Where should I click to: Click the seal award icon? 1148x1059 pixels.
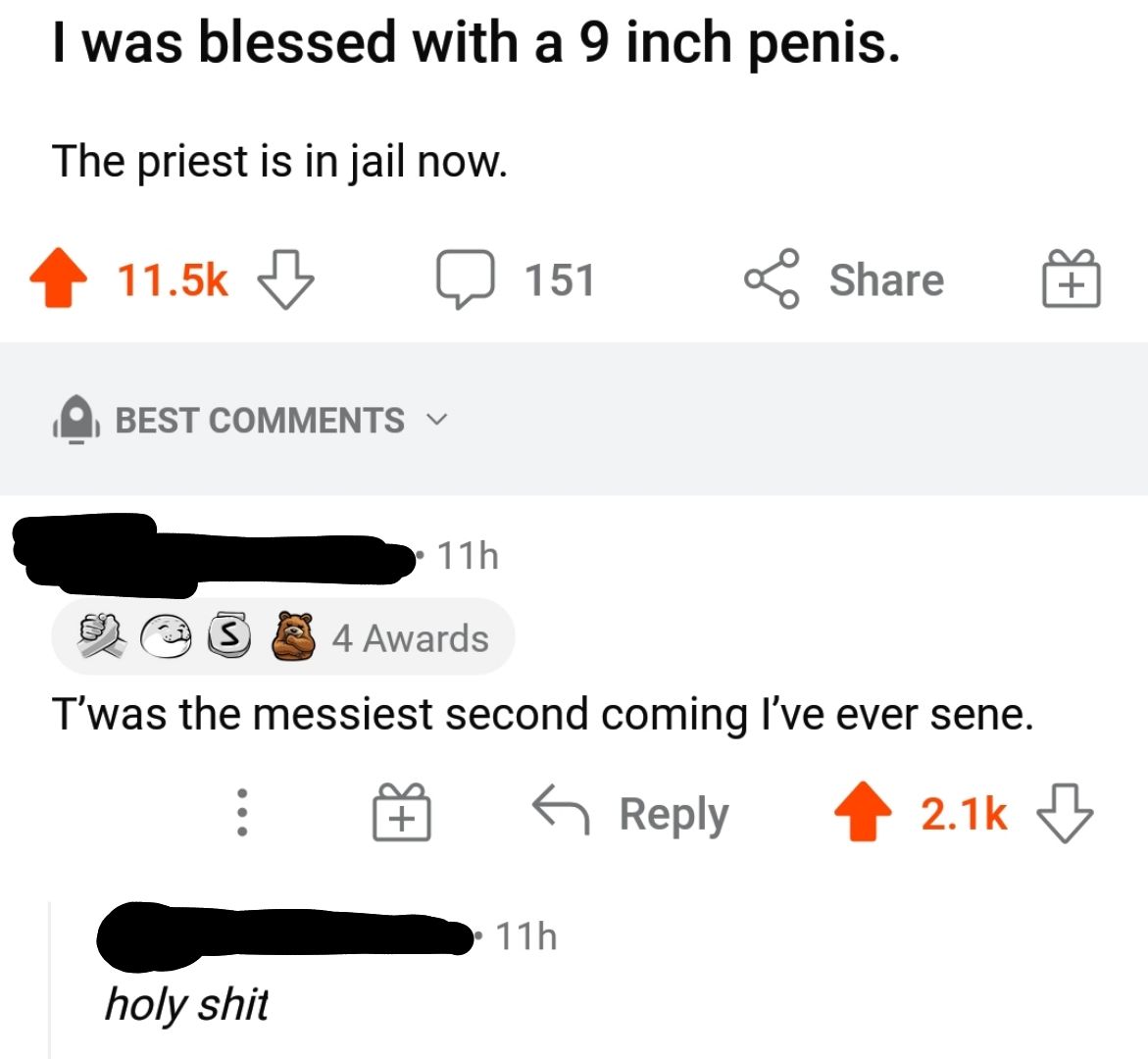[169, 637]
